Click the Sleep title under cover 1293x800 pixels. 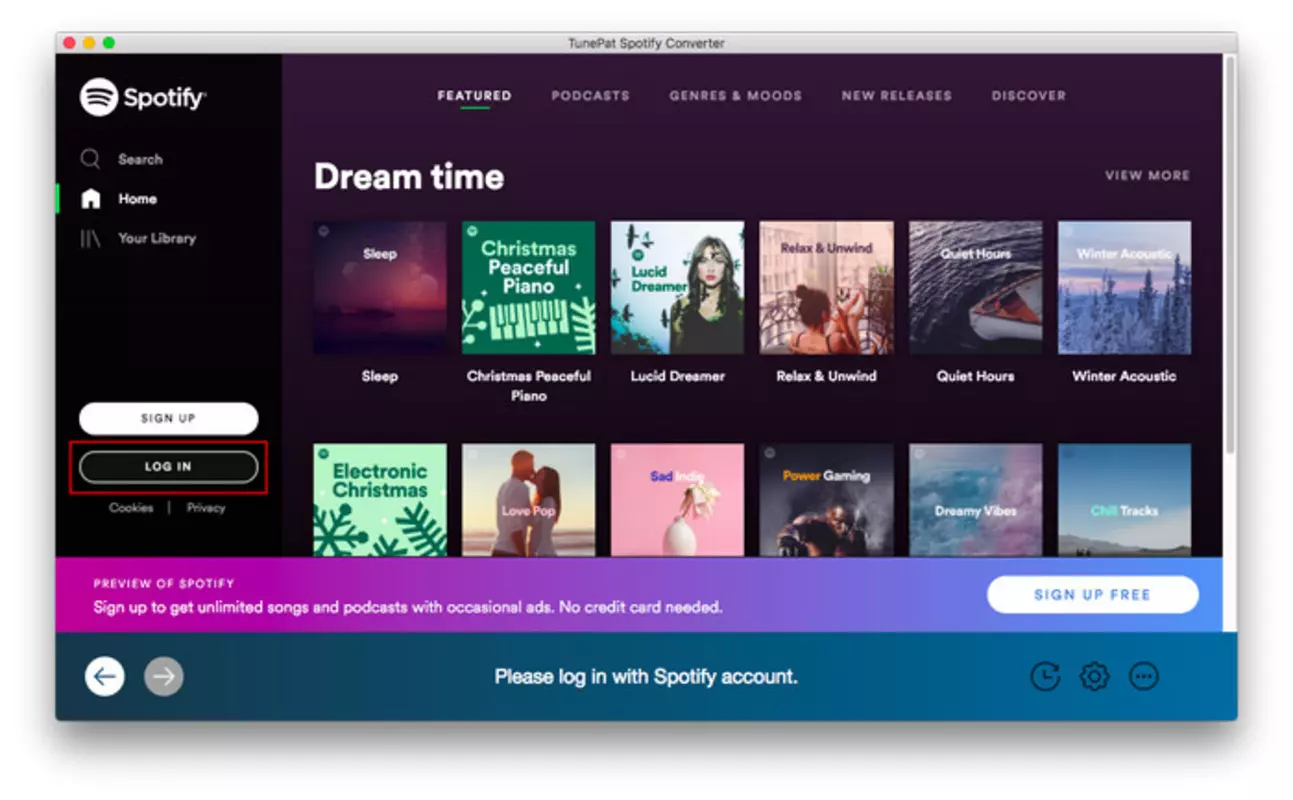tap(380, 377)
